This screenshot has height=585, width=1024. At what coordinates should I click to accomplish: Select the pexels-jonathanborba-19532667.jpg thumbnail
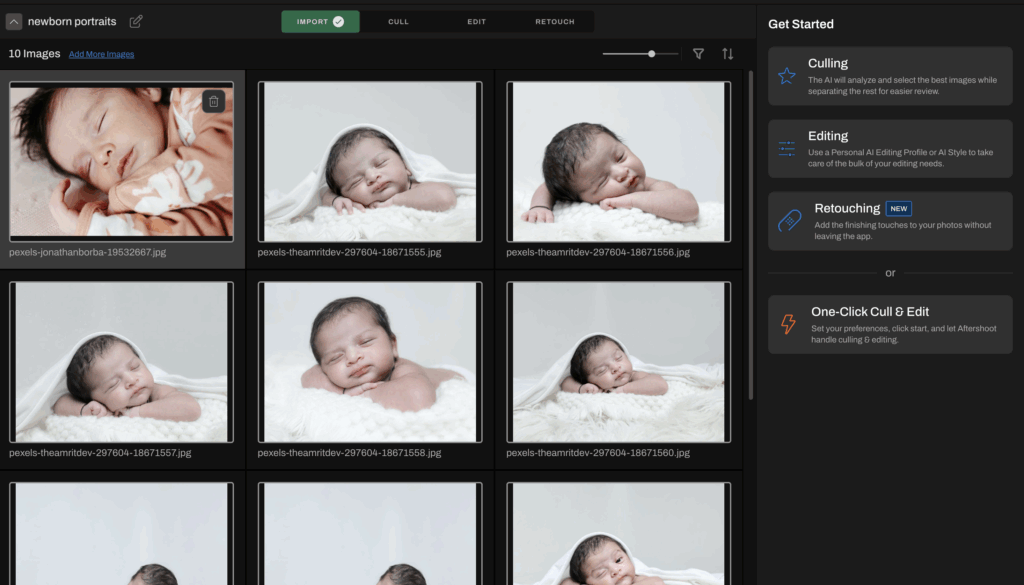pyautogui.click(x=121, y=162)
